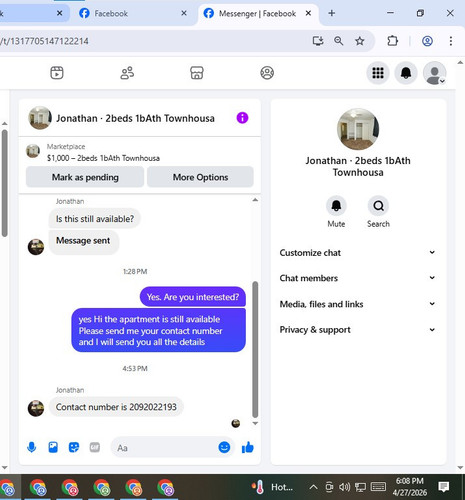465x500 pixels.
Task: Click the browser address bar URL
Action: 44,41
